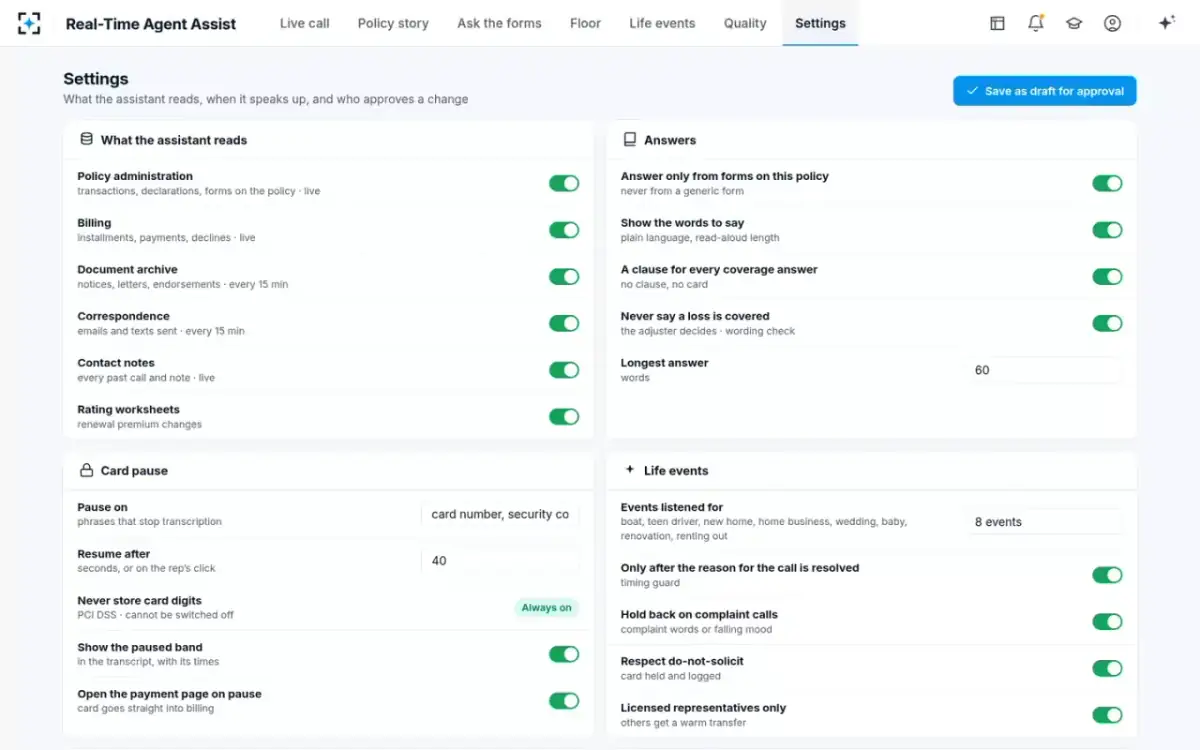
Task: Click 'plain language, read-aloud length' text
Action: click(x=700, y=238)
